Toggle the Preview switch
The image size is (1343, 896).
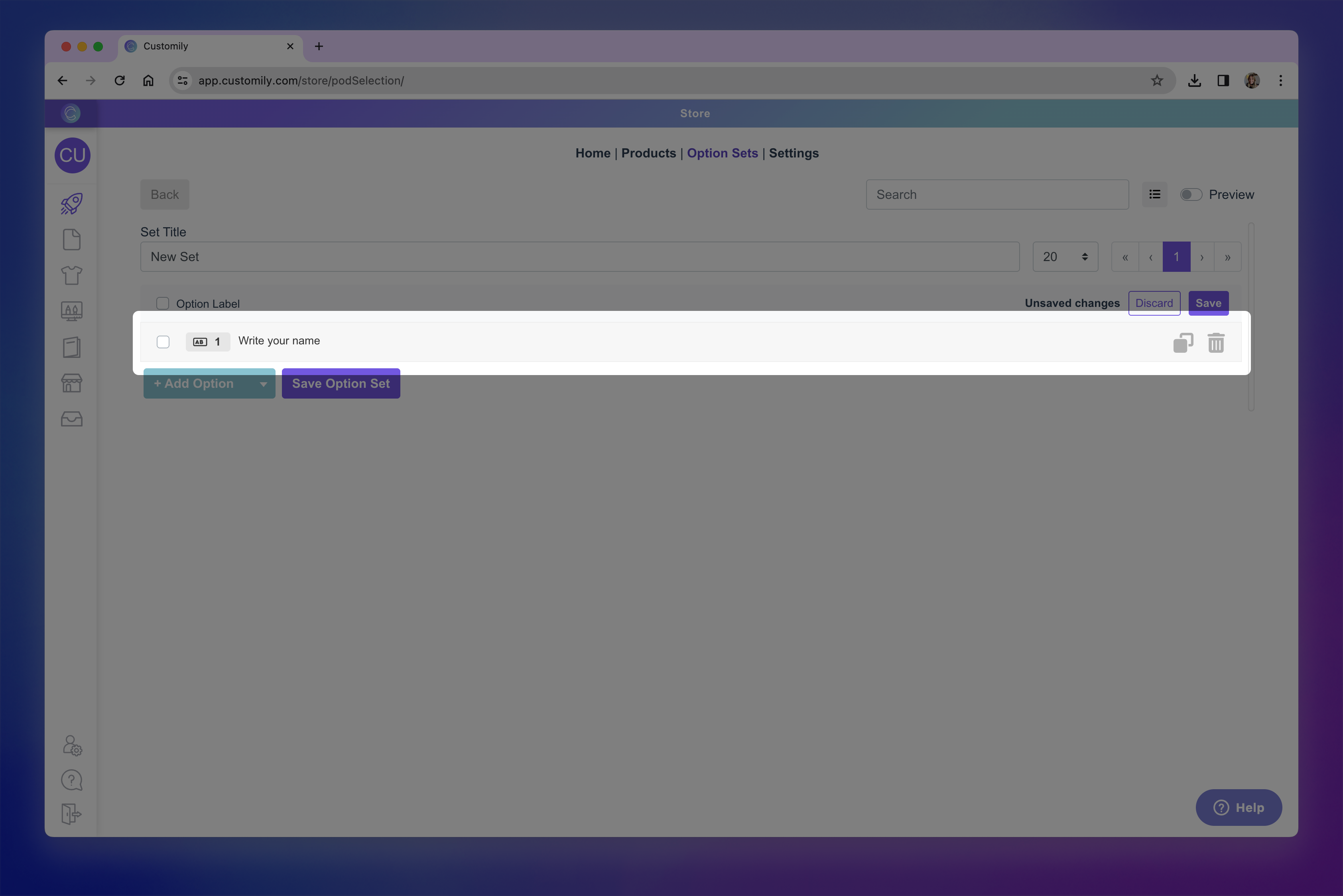pos(1191,195)
